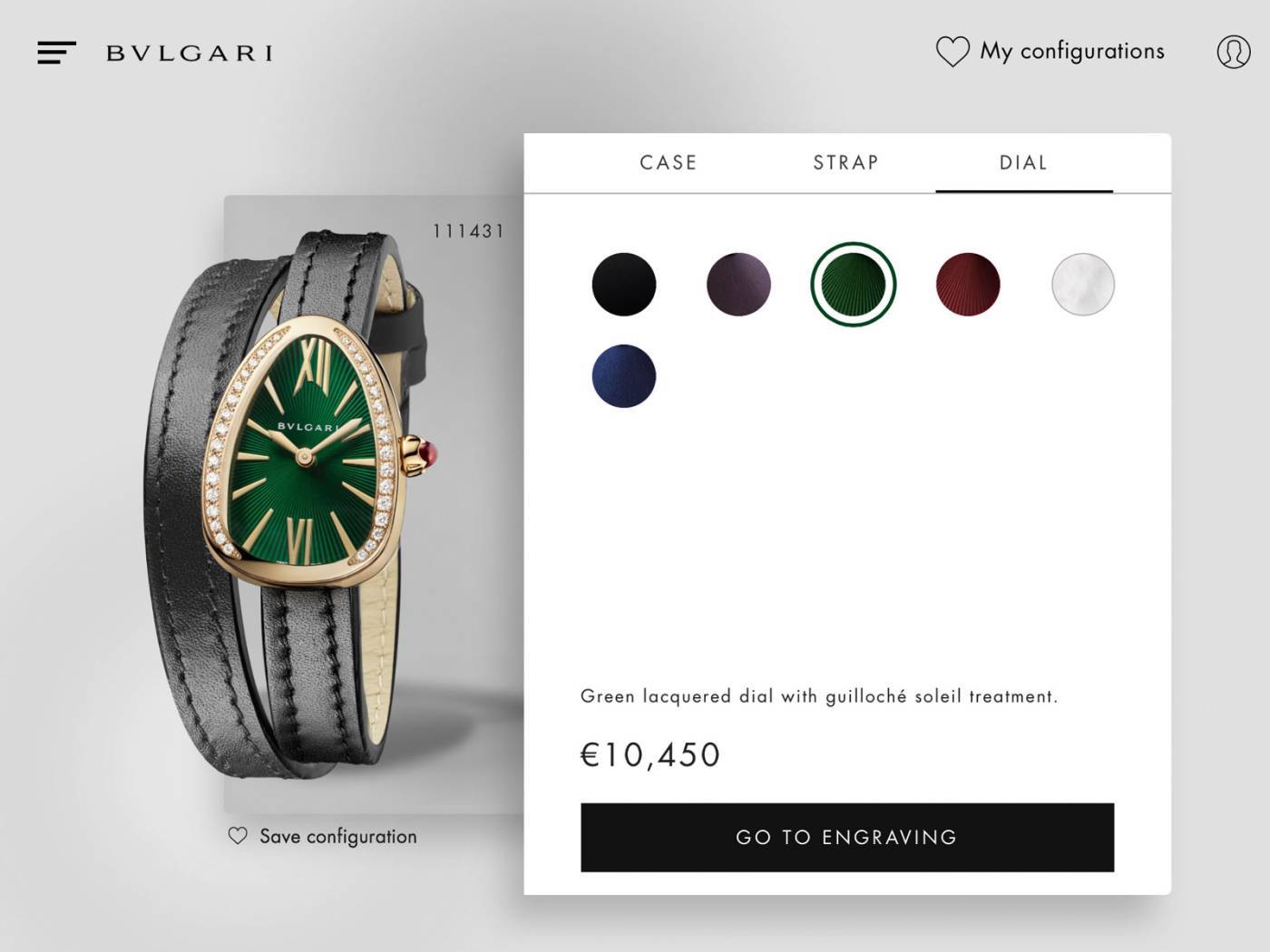Click the €10,450 price text
Image resolution: width=1270 pixels, height=952 pixels.
(x=650, y=755)
